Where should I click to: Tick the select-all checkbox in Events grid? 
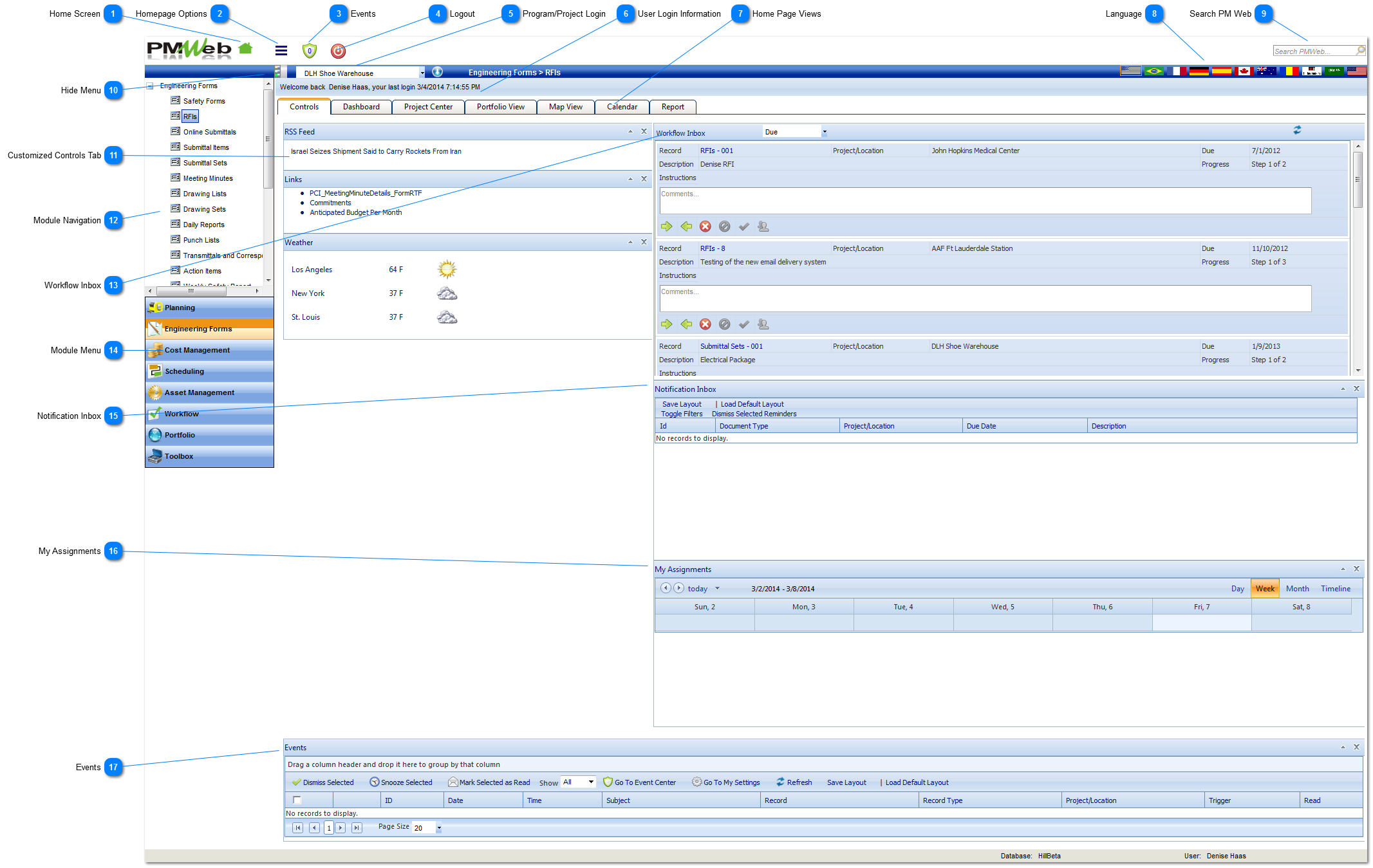pos(297,800)
